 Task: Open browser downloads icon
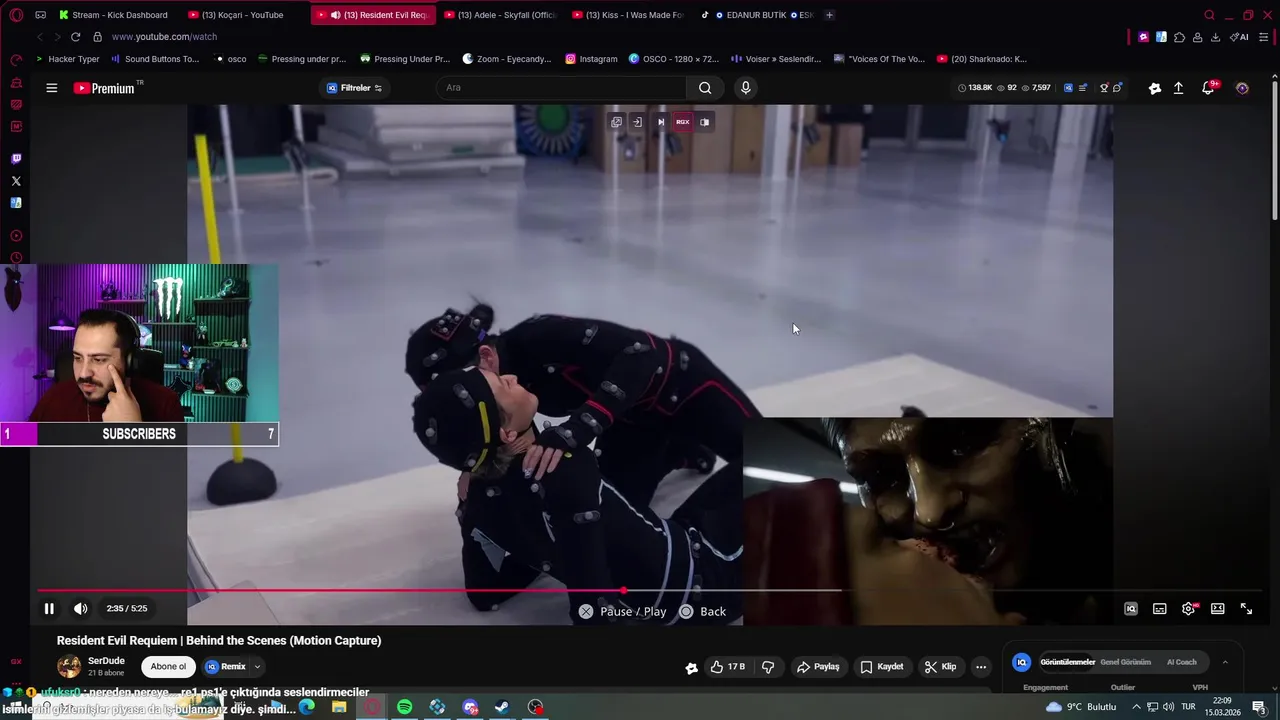(x=1215, y=37)
